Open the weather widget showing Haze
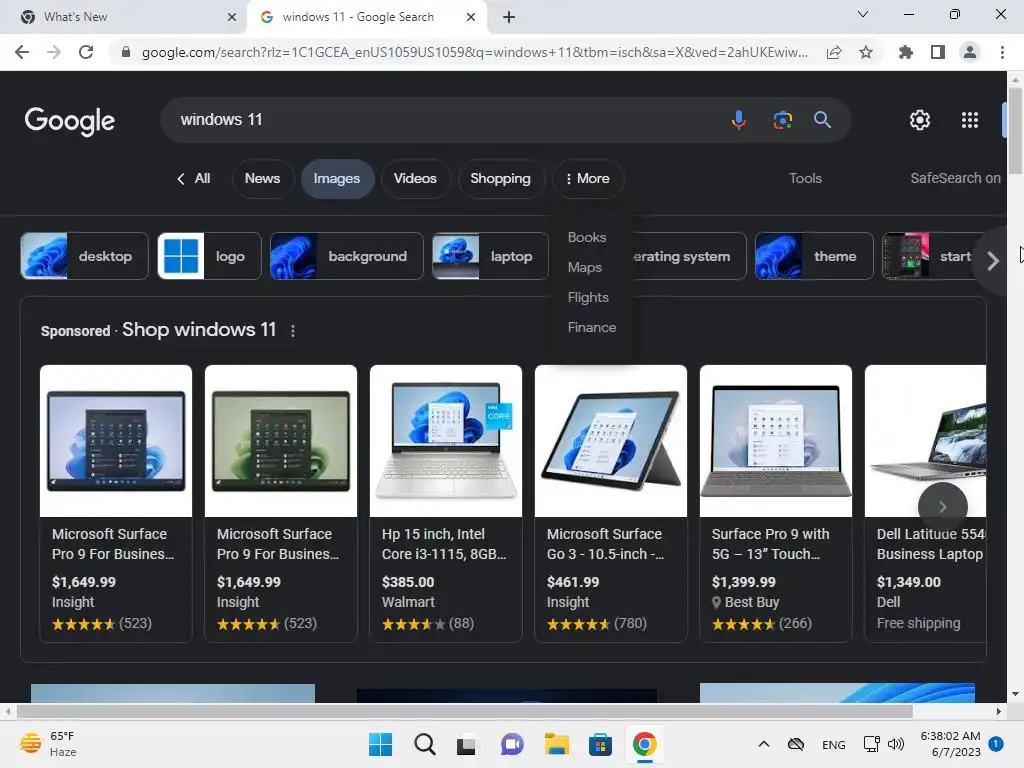The height and width of the screenshot is (768, 1024). pos(48,744)
